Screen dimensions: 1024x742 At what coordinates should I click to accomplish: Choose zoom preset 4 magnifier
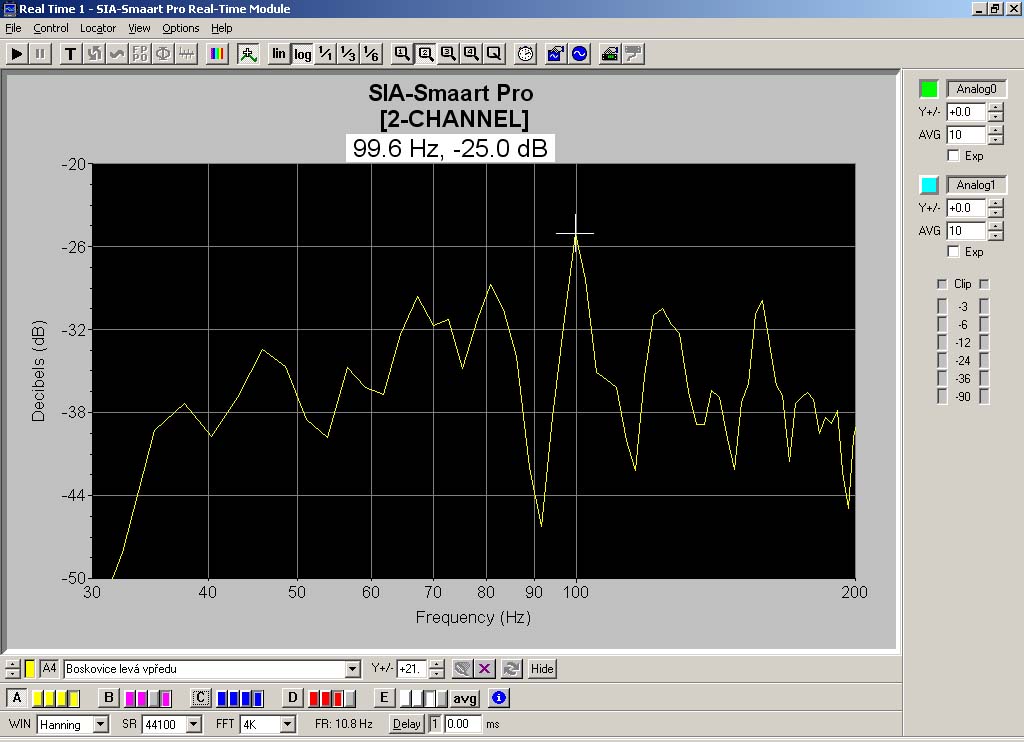tap(471, 54)
